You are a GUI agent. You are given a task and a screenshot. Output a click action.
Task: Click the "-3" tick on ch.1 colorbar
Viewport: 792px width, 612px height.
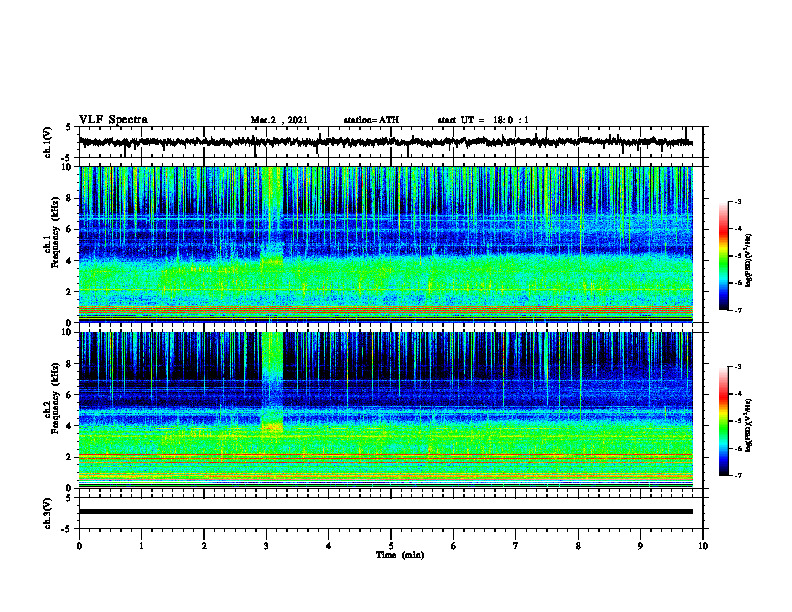click(x=737, y=202)
